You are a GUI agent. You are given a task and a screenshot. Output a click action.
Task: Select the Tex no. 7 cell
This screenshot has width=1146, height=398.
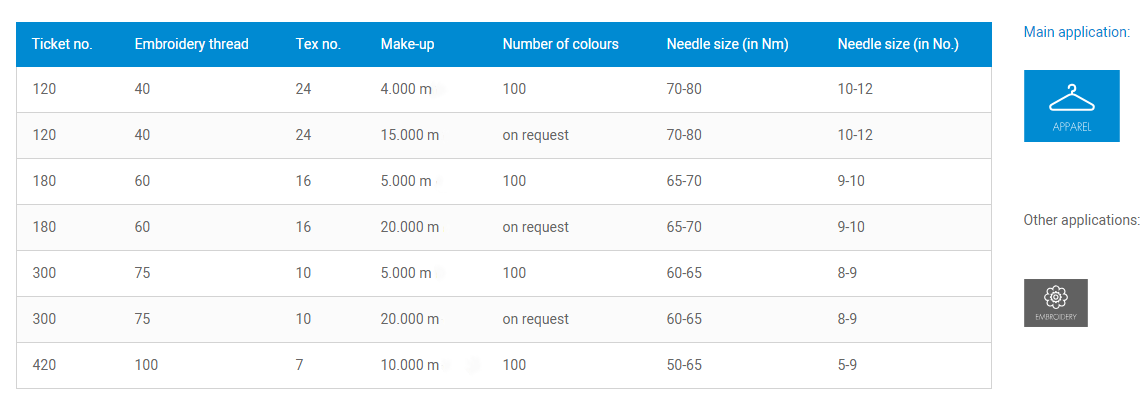pos(299,365)
